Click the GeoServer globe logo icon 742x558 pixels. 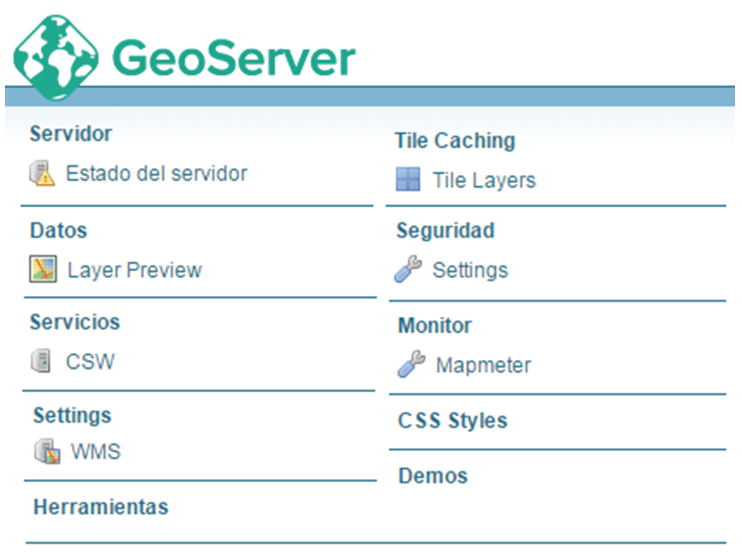(x=56, y=57)
